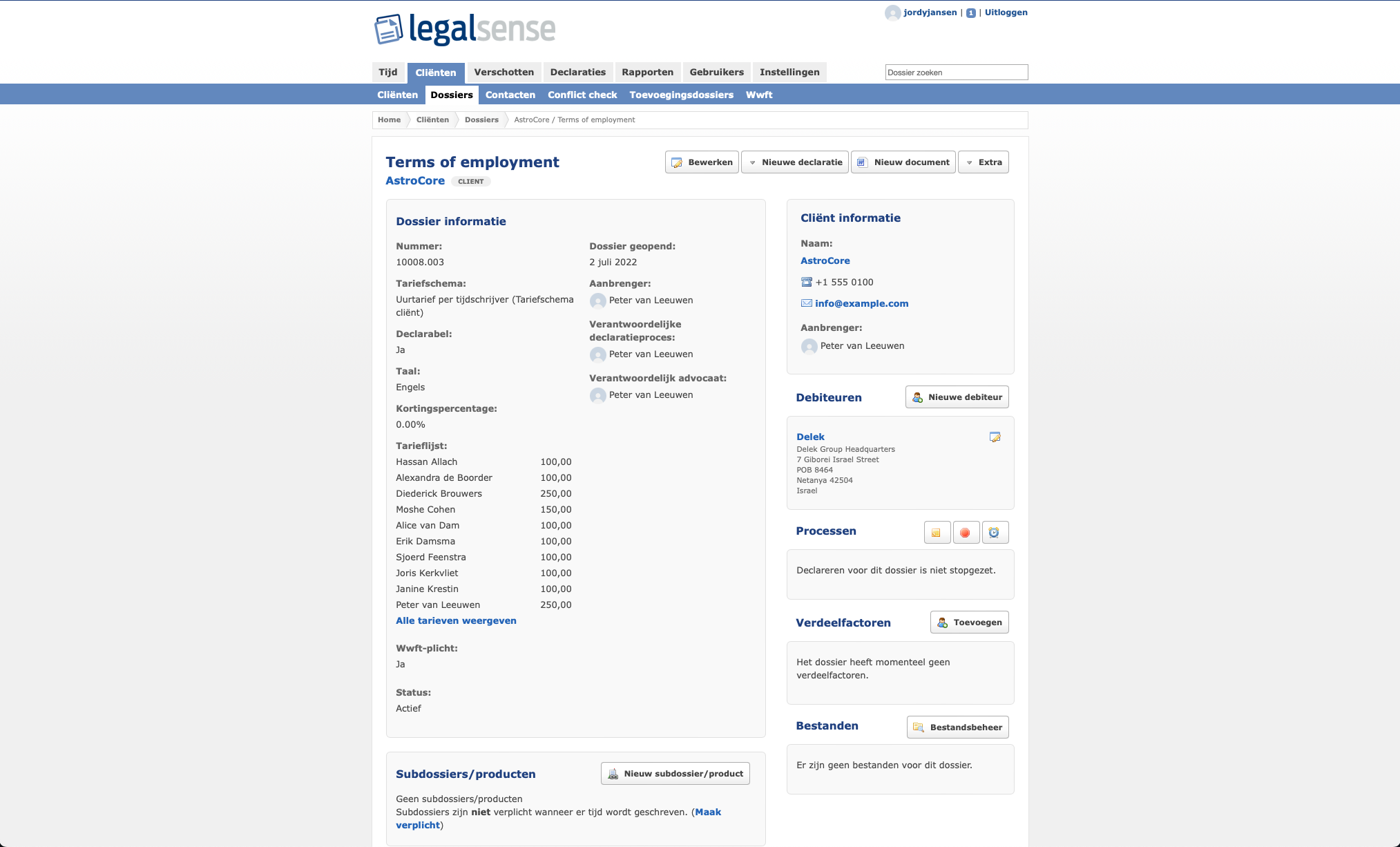Open the Conflict check submenu item
Viewport: 1400px width, 847px height.
(x=582, y=95)
